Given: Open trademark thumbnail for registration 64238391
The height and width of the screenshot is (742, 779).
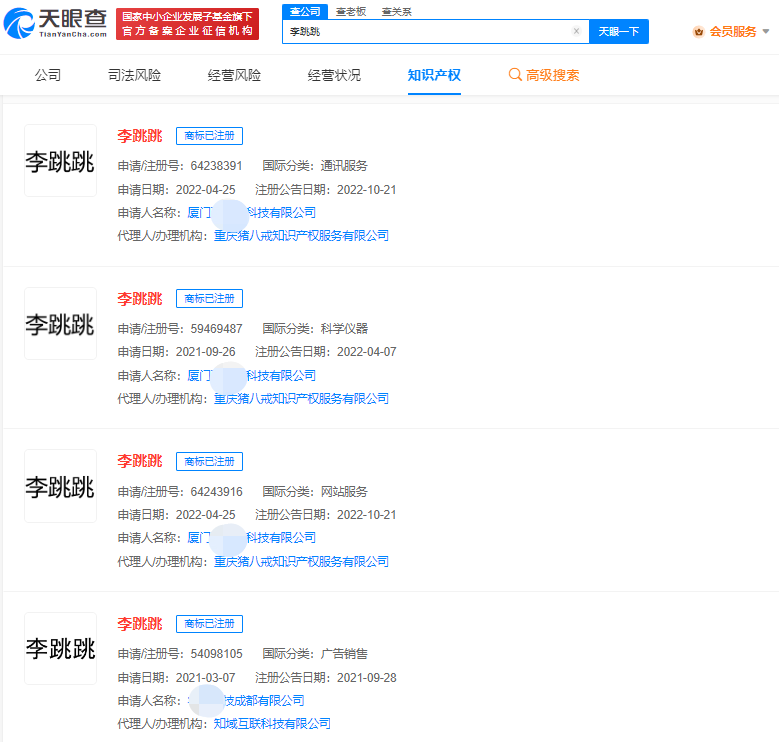Looking at the screenshot, I should tap(60, 160).
